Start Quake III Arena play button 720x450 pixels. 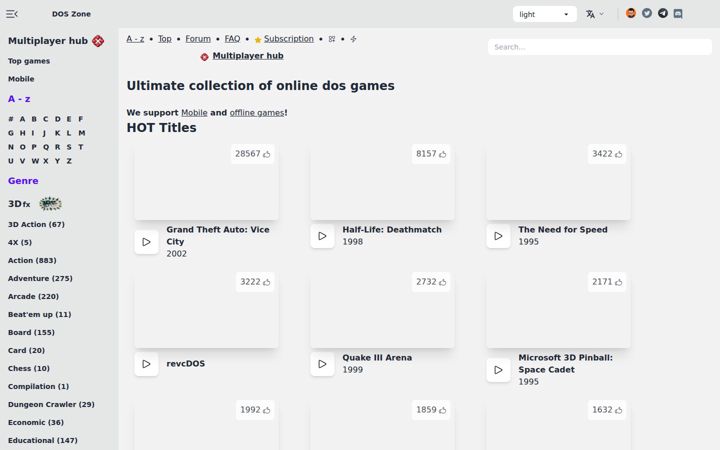coord(322,364)
